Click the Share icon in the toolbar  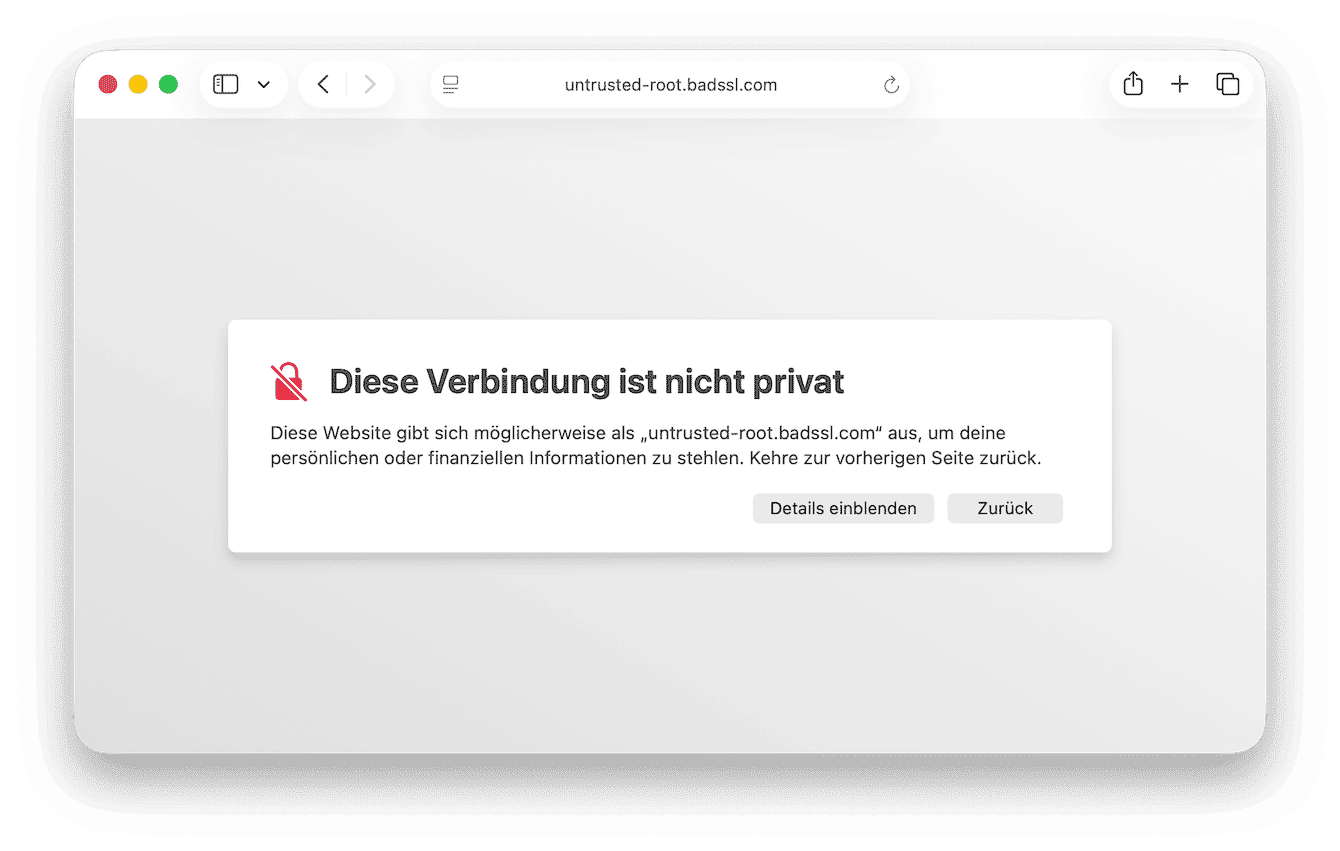coord(1132,84)
